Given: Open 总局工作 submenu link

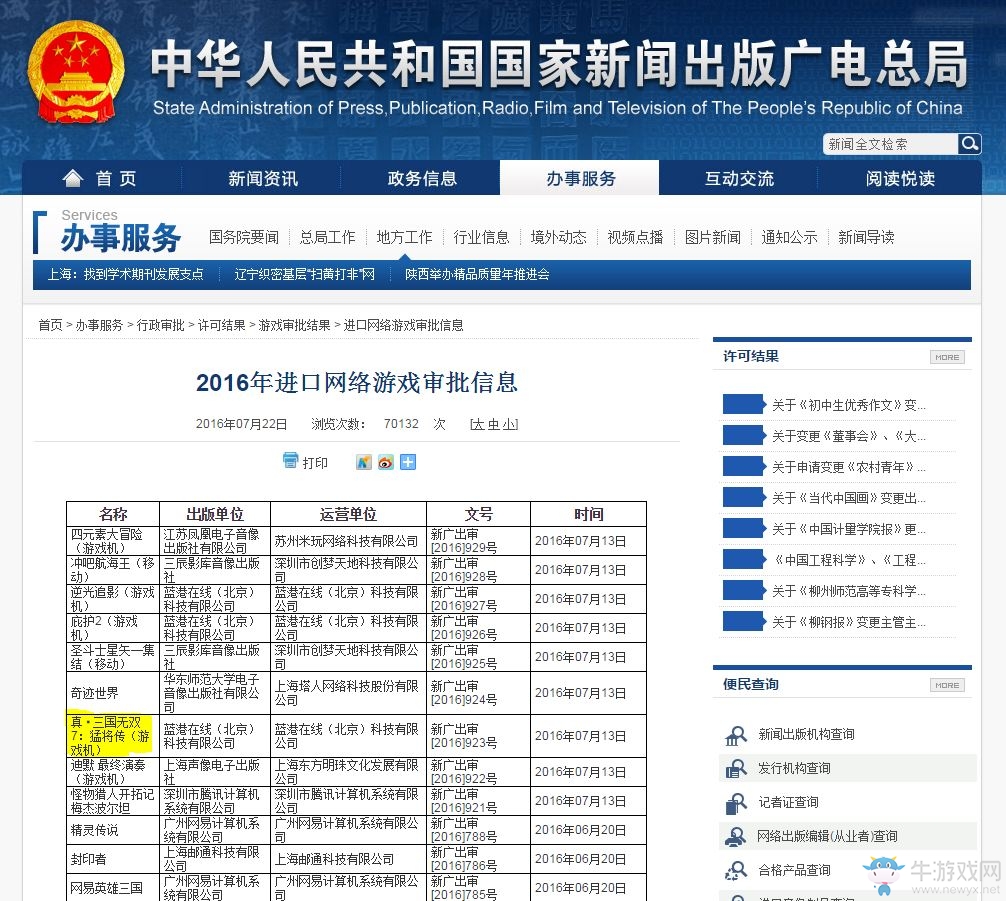Looking at the screenshot, I should tap(327, 237).
